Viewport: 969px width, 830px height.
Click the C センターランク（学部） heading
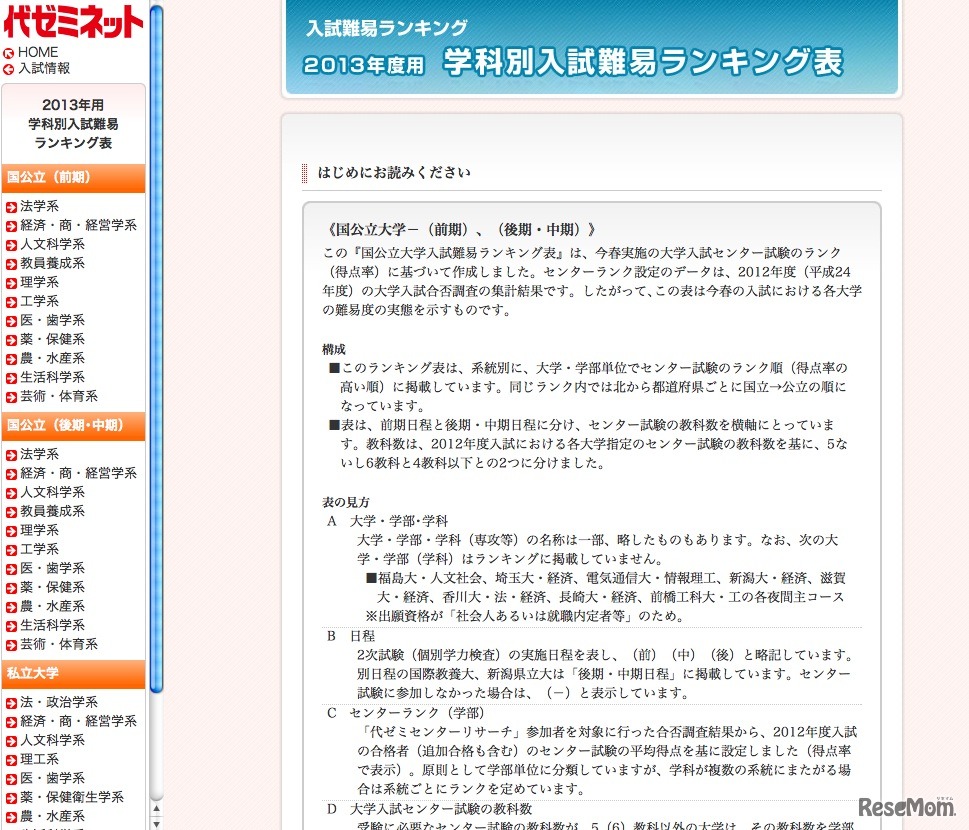point(405,713)
